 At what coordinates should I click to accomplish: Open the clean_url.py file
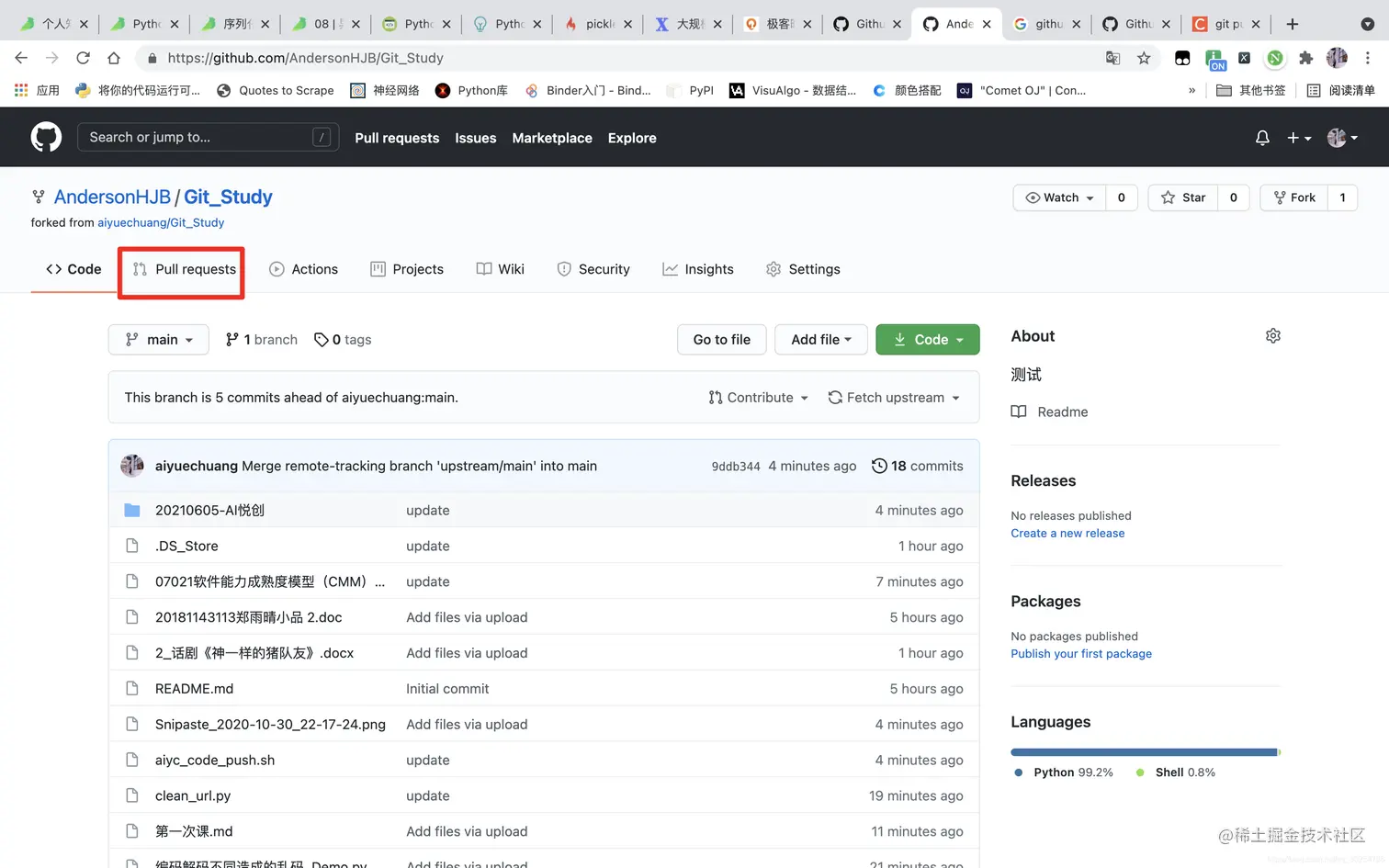click(193, 795)
